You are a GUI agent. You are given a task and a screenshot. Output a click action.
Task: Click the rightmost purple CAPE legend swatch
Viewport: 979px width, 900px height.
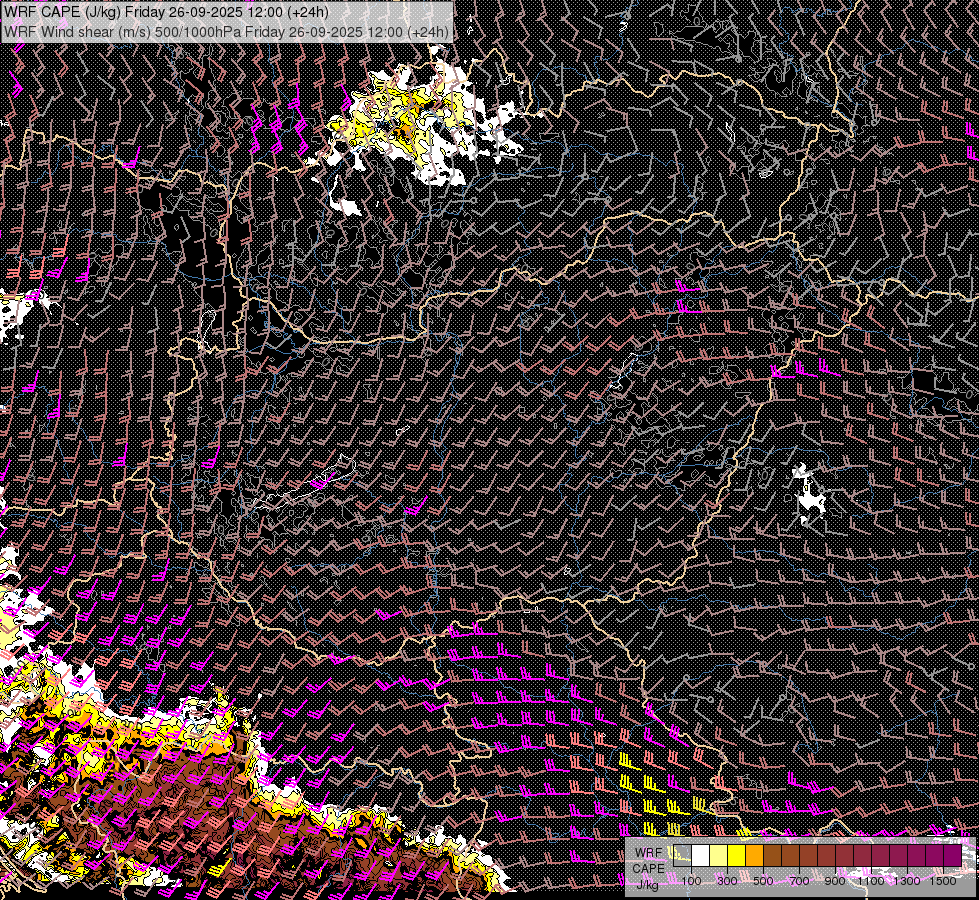(952, 855)
